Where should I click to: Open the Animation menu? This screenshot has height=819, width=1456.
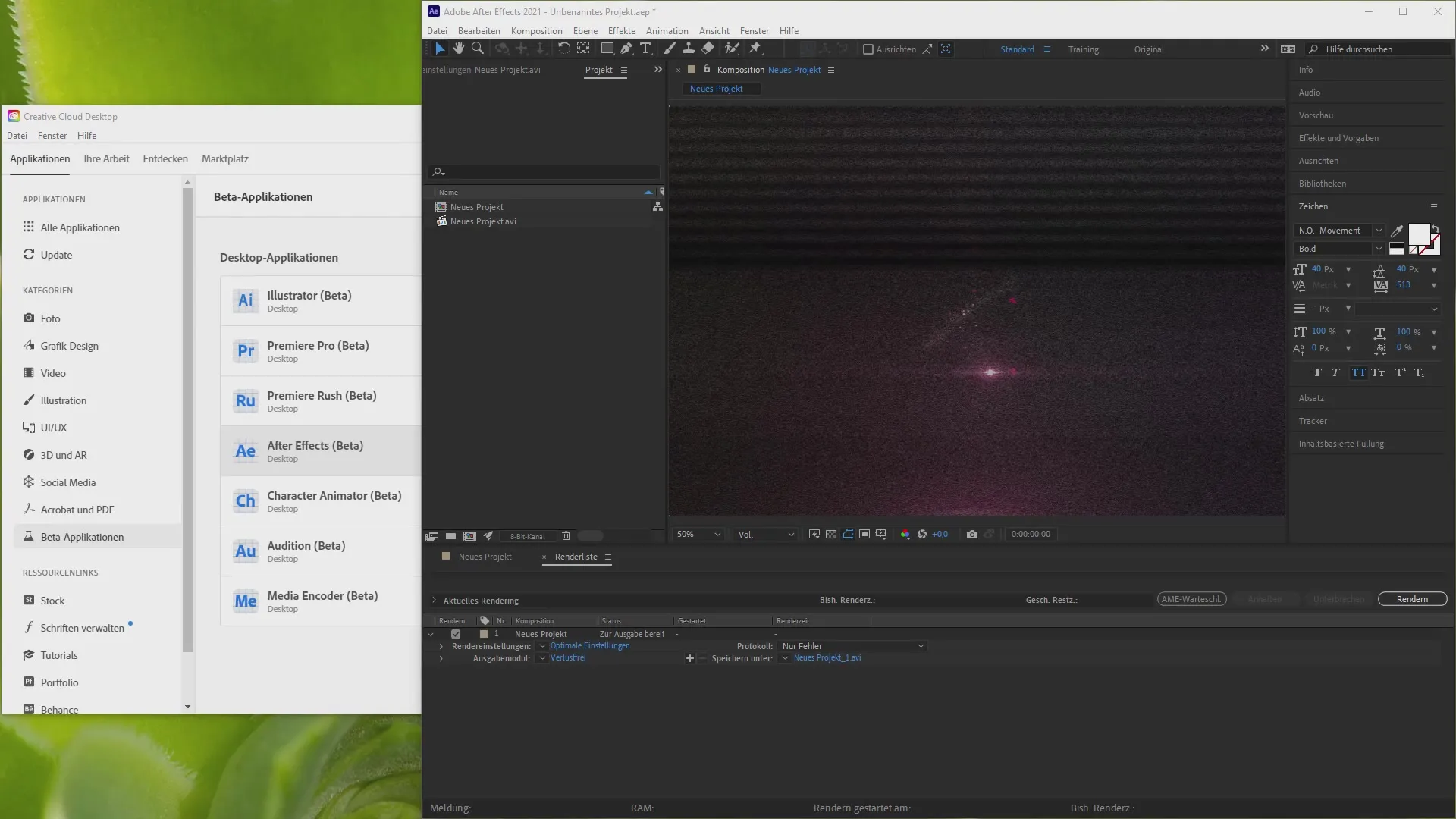pyautogui.click(x=667, y=31)
